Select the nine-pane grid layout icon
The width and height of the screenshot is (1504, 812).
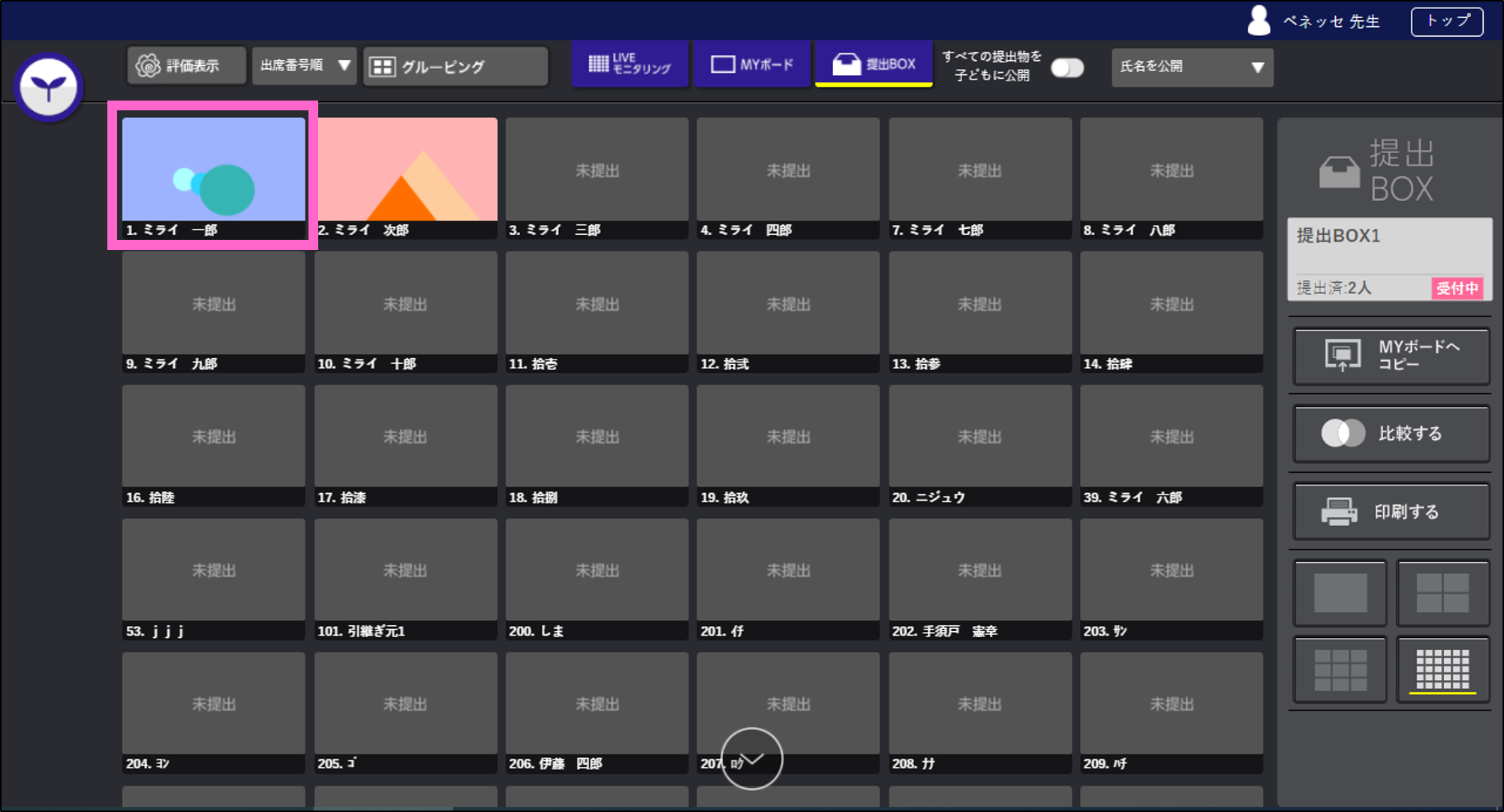click(1340, 669)
